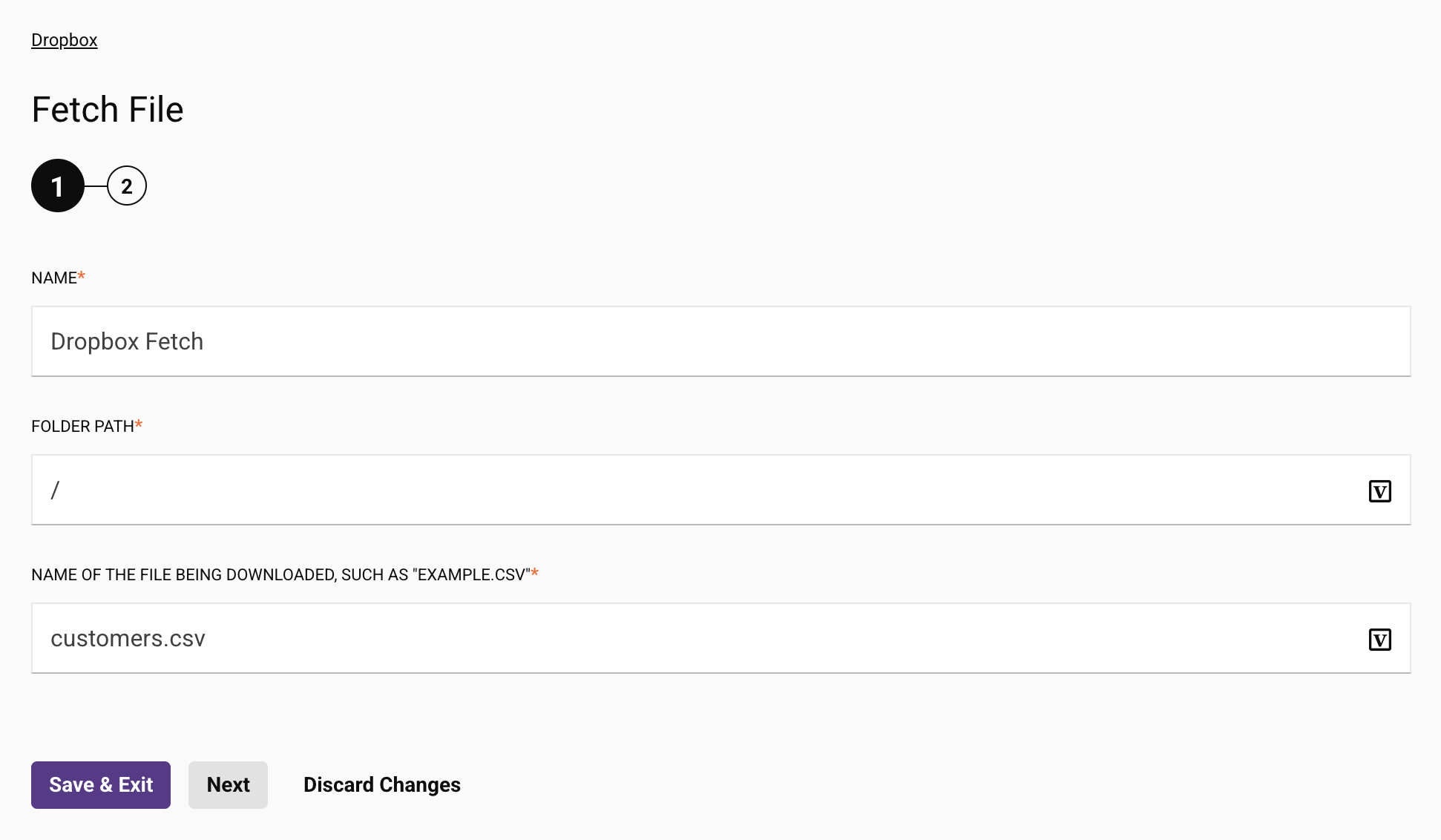Click the FOLDER PATH label text
The image size is (1441, 840).
coord(82,427)
